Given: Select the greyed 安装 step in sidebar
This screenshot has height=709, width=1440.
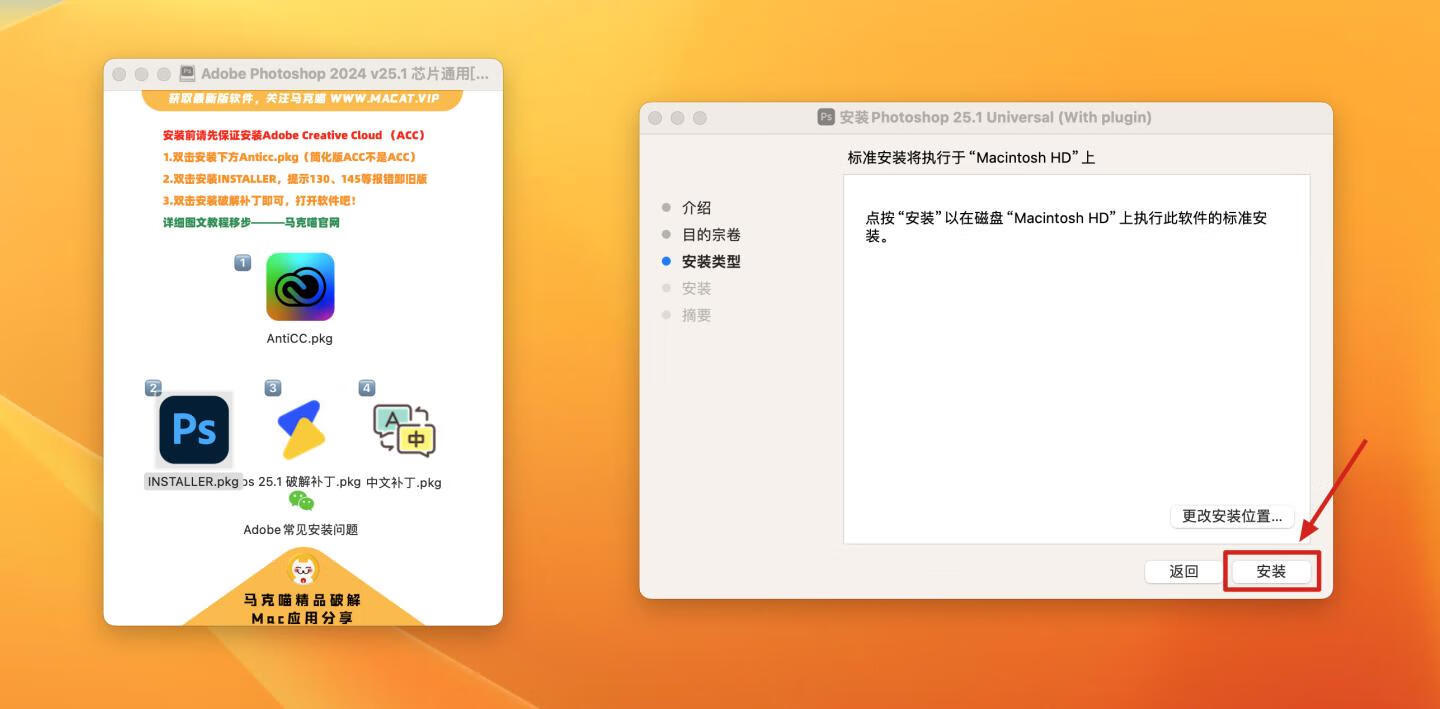Looking at the screenshot, I should [x=697, y=288].
